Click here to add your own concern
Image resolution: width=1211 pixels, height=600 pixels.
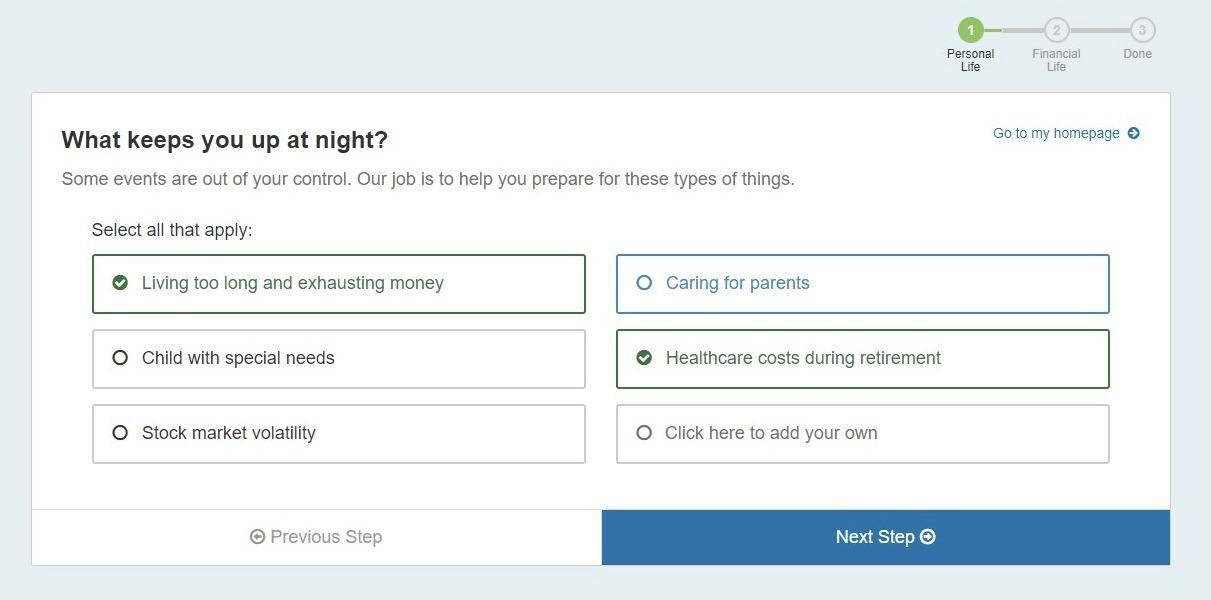click(x=862, y=434)
